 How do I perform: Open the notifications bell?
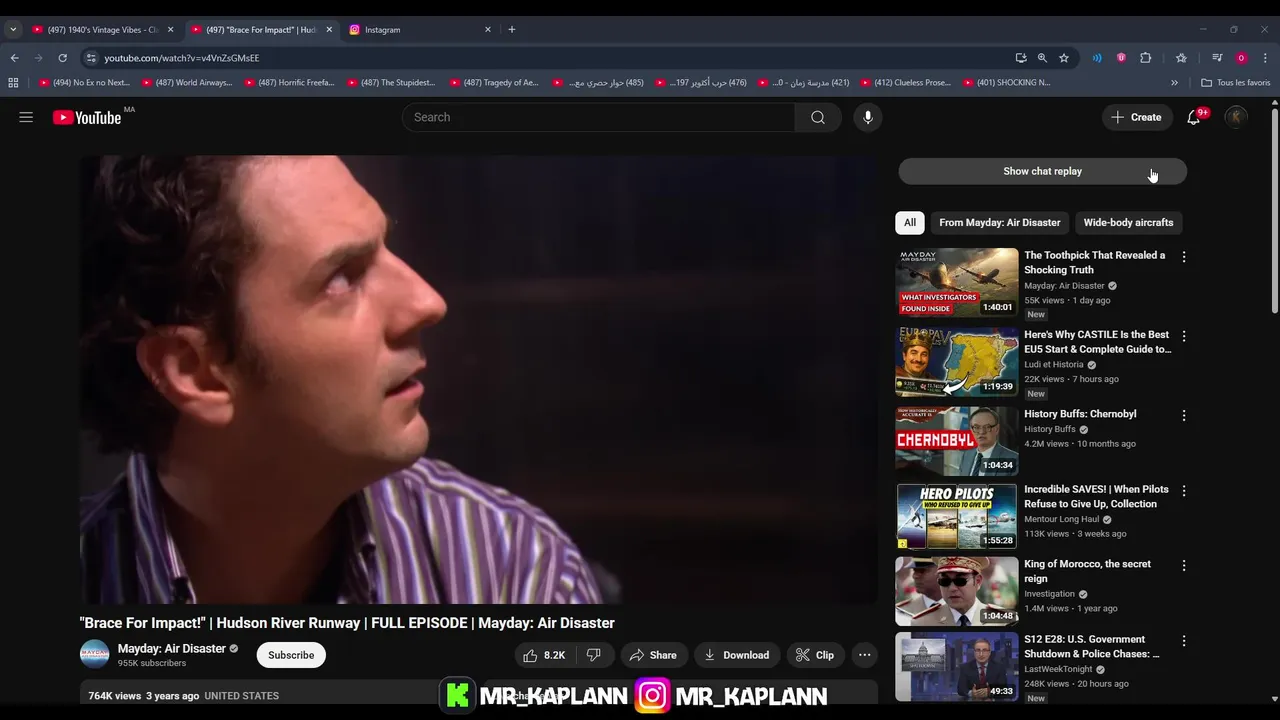click(1193, 117)
